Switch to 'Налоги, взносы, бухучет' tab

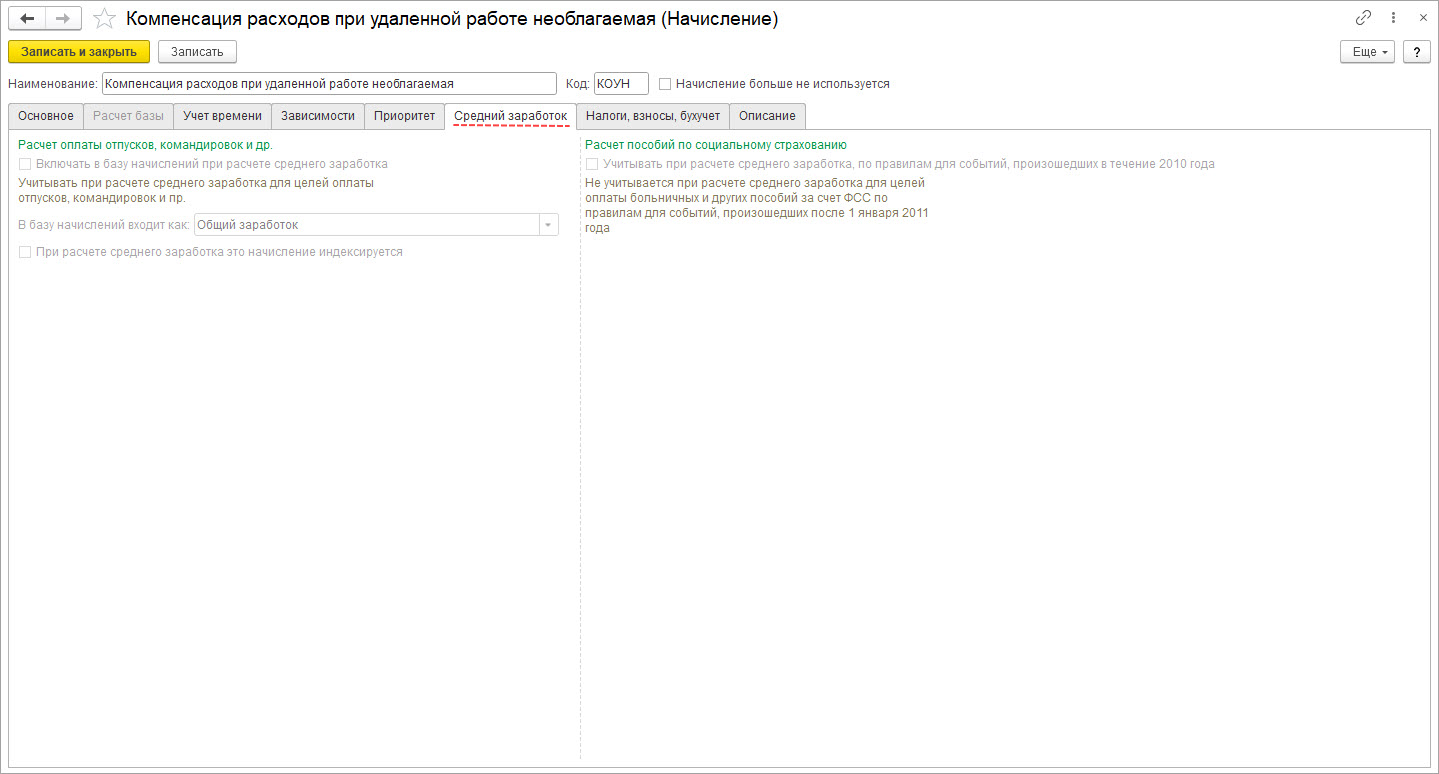point(653,116)
